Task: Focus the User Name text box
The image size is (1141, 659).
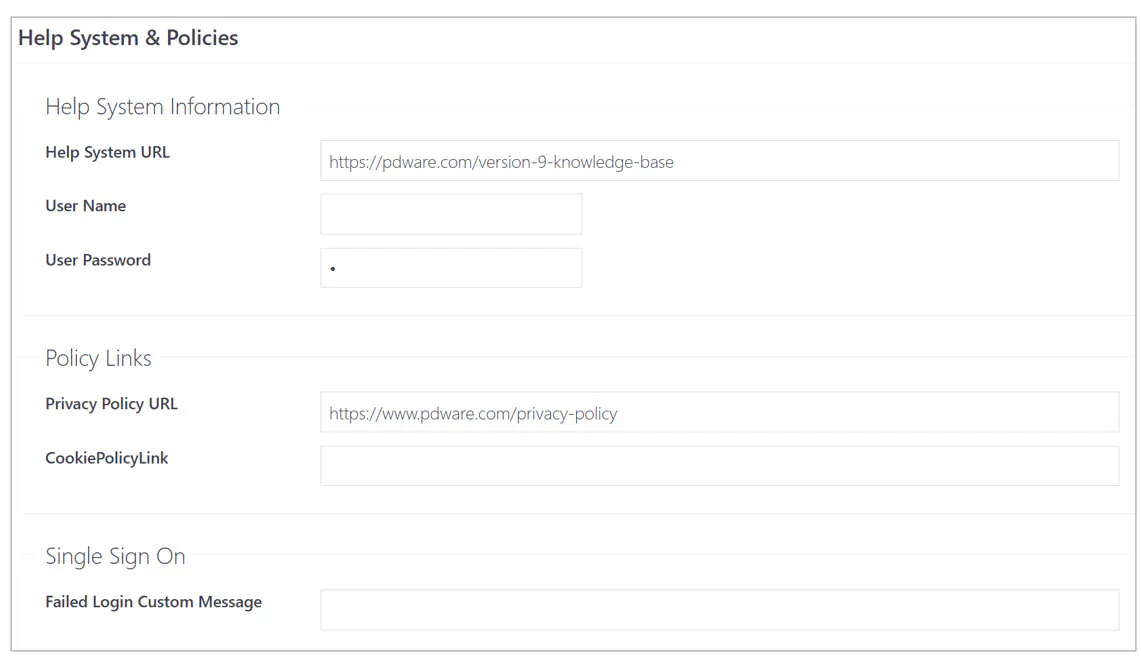Action: point(451,214)
